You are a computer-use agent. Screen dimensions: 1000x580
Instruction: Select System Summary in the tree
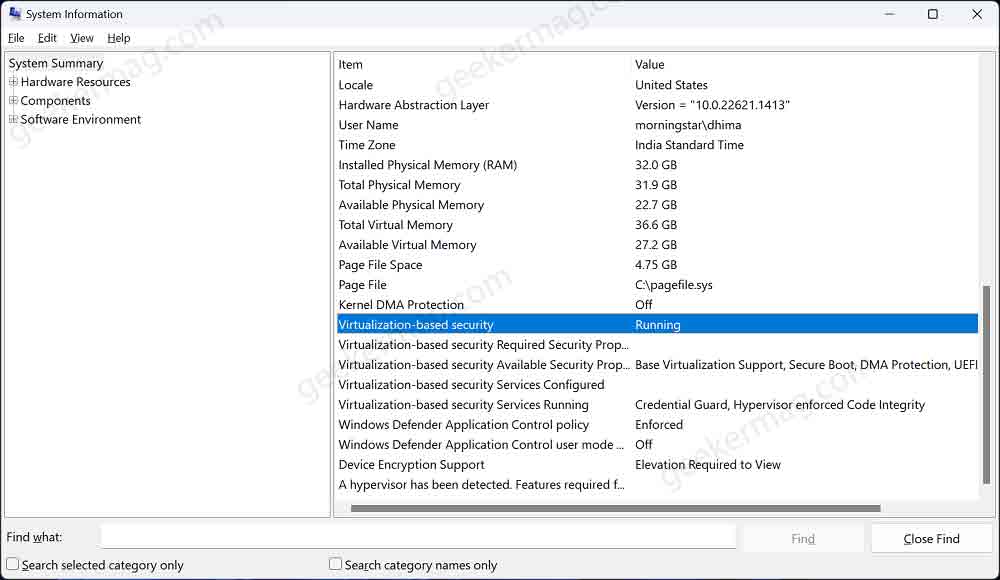click(x=56, y=63)
